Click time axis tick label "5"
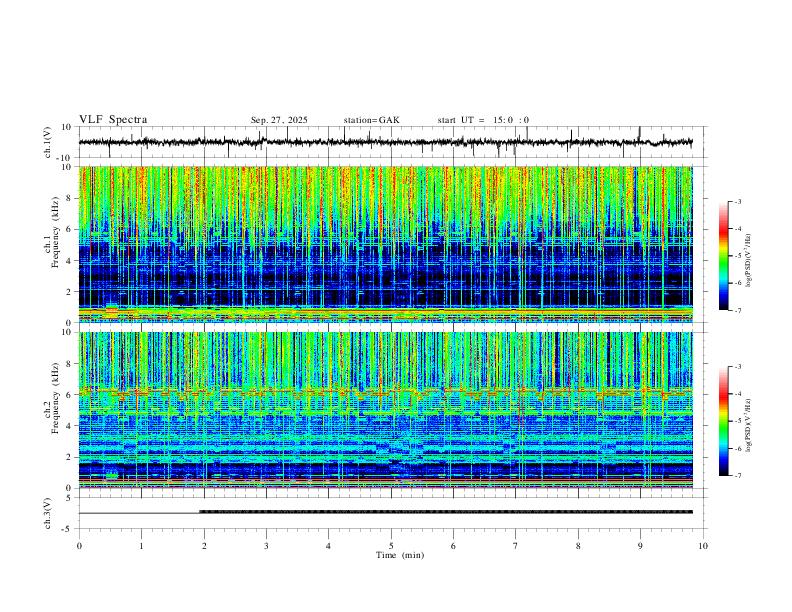 pyautogui.click(x=391, y=546)
